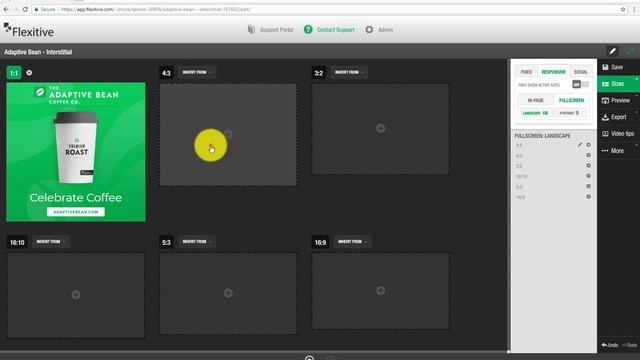Remove the 1:1 size with X icon
This screenshot has width=640, height=360.
click(29, 73)
